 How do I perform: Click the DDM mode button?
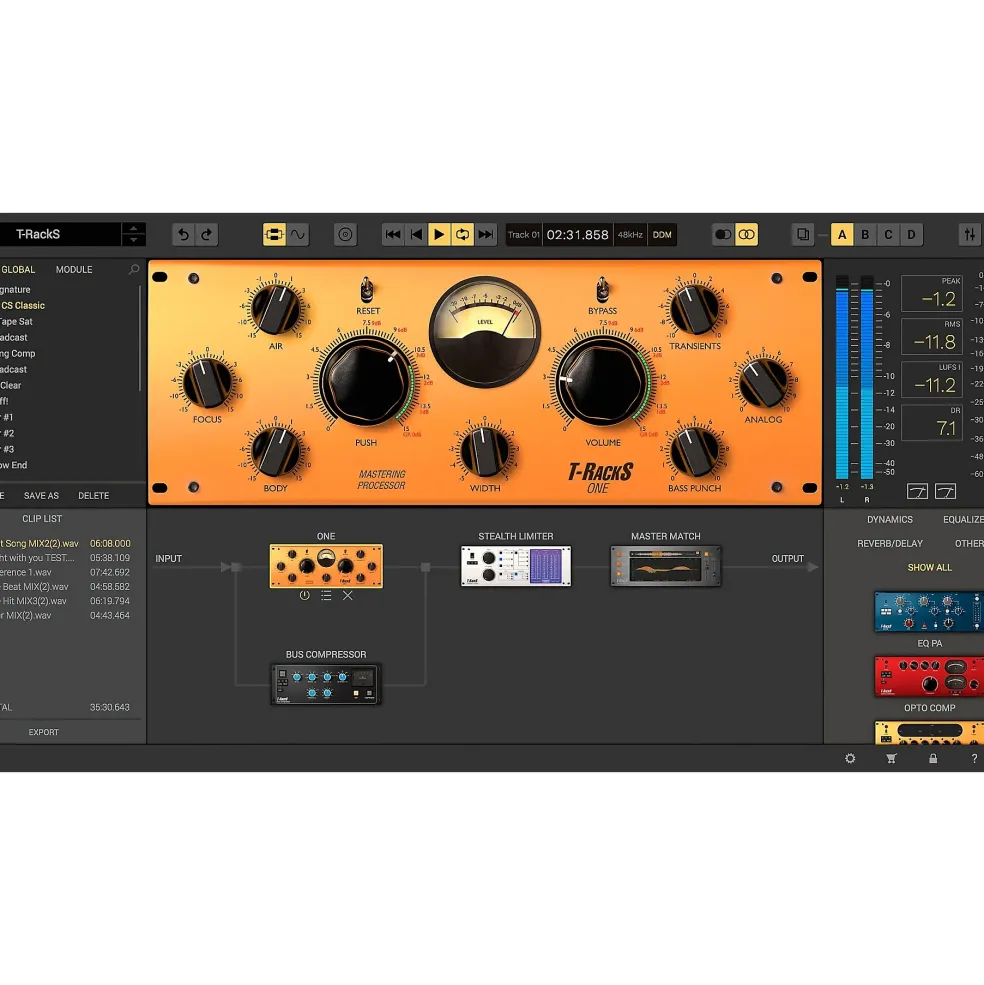point(662,235)
